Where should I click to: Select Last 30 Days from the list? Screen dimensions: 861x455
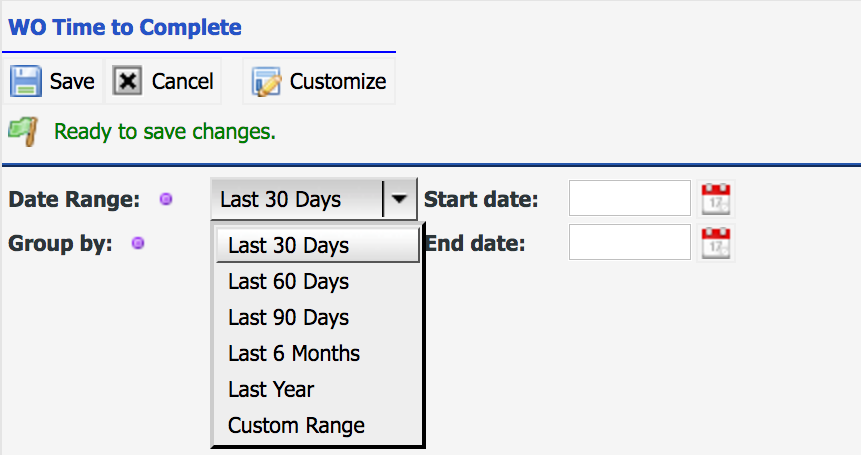[317, 245]
